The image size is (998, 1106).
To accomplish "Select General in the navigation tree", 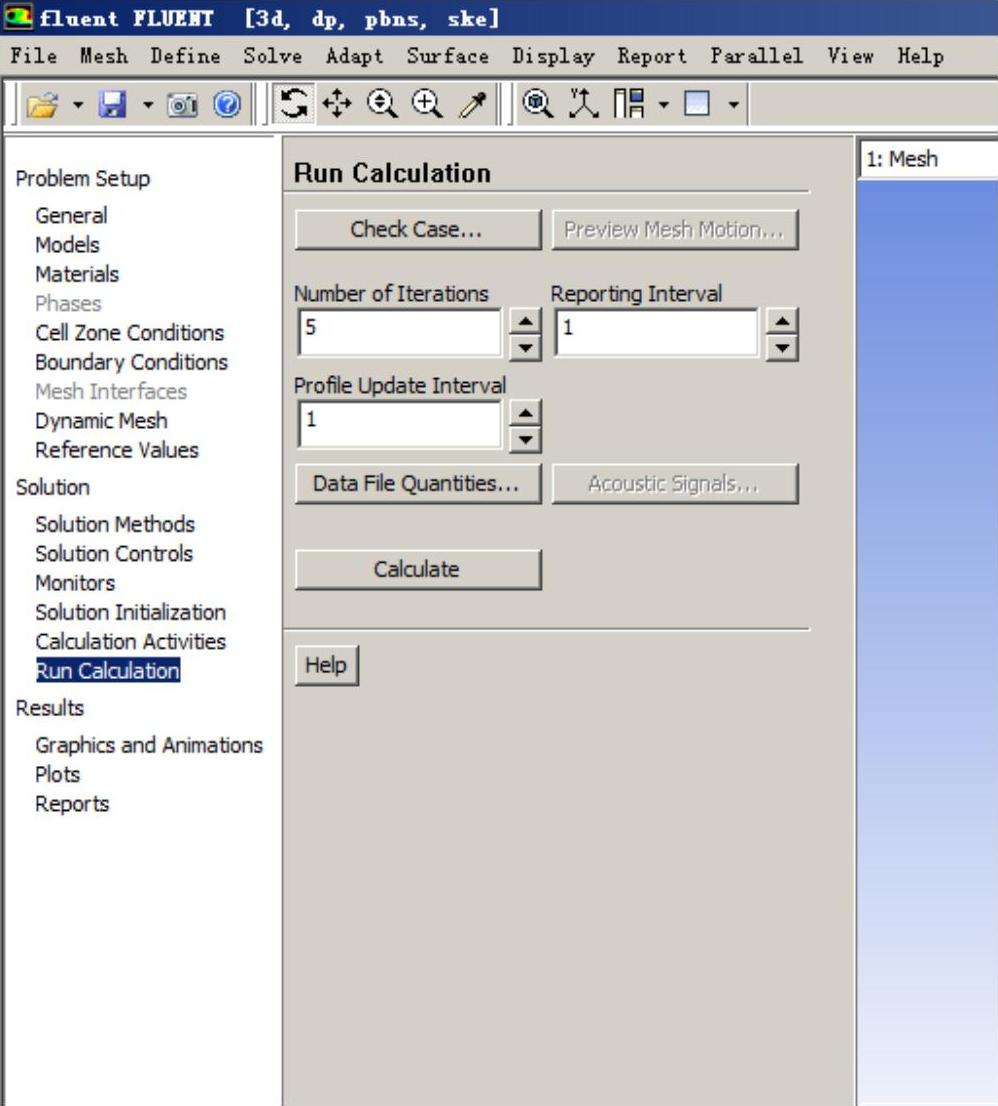I will point(71,215).
